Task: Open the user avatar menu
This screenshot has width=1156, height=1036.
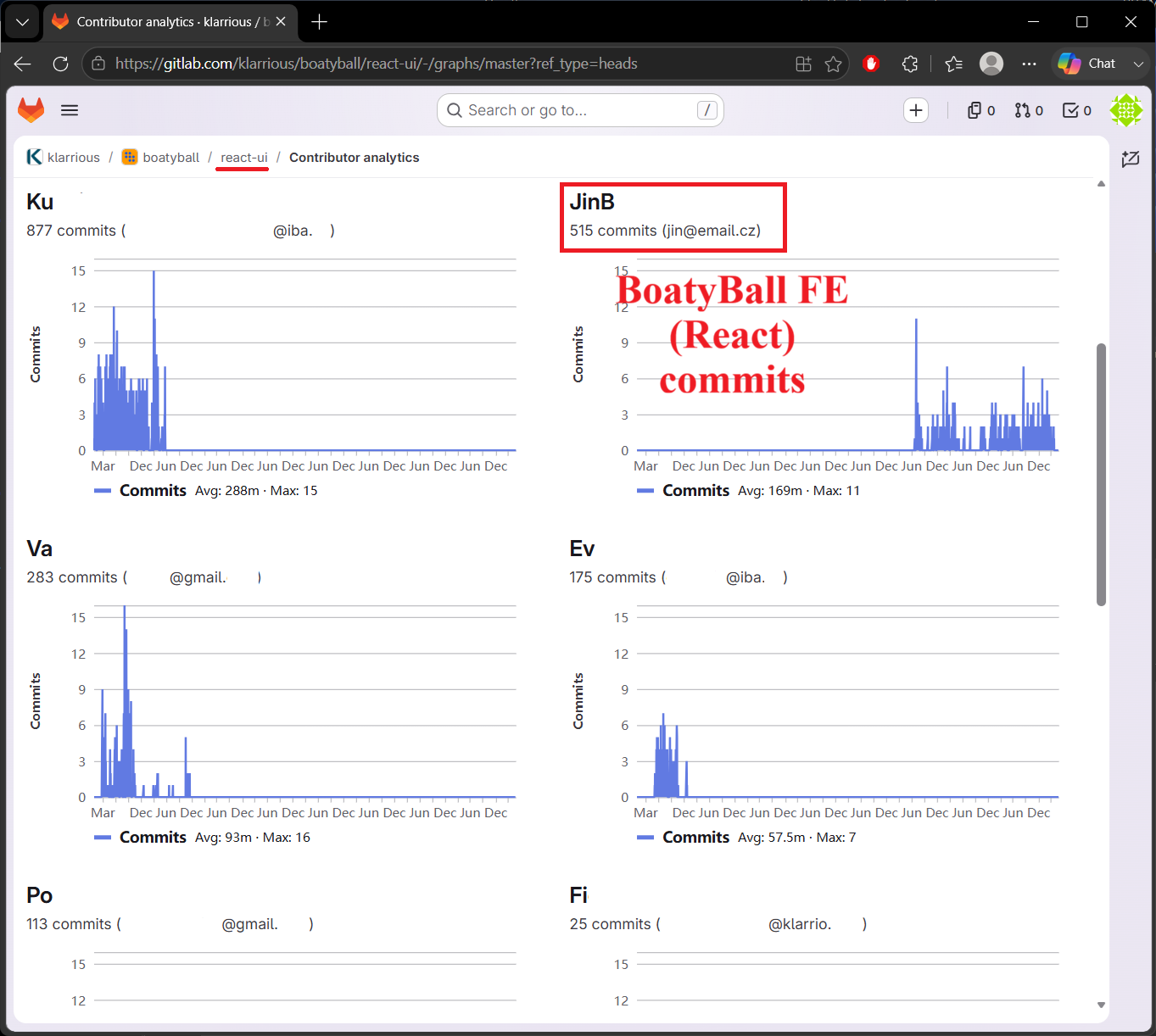Action: coord(1126,110)
